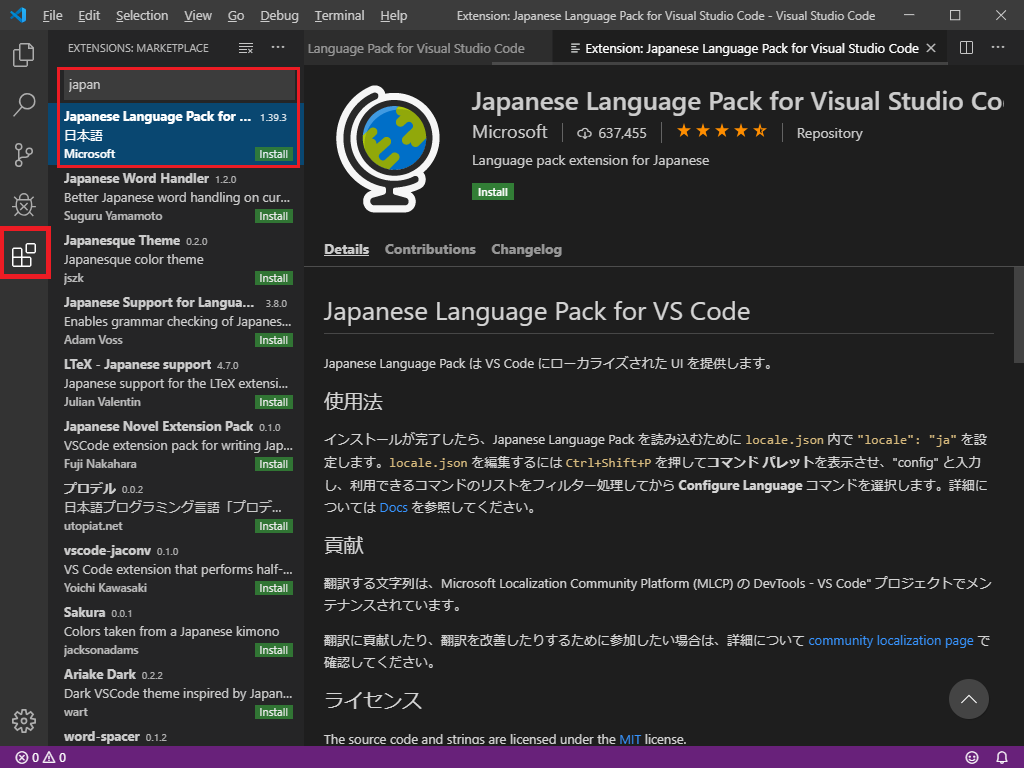Click the download count 637,455
The width and height of the screenshot is (1024, 768).
click(612, 133)
